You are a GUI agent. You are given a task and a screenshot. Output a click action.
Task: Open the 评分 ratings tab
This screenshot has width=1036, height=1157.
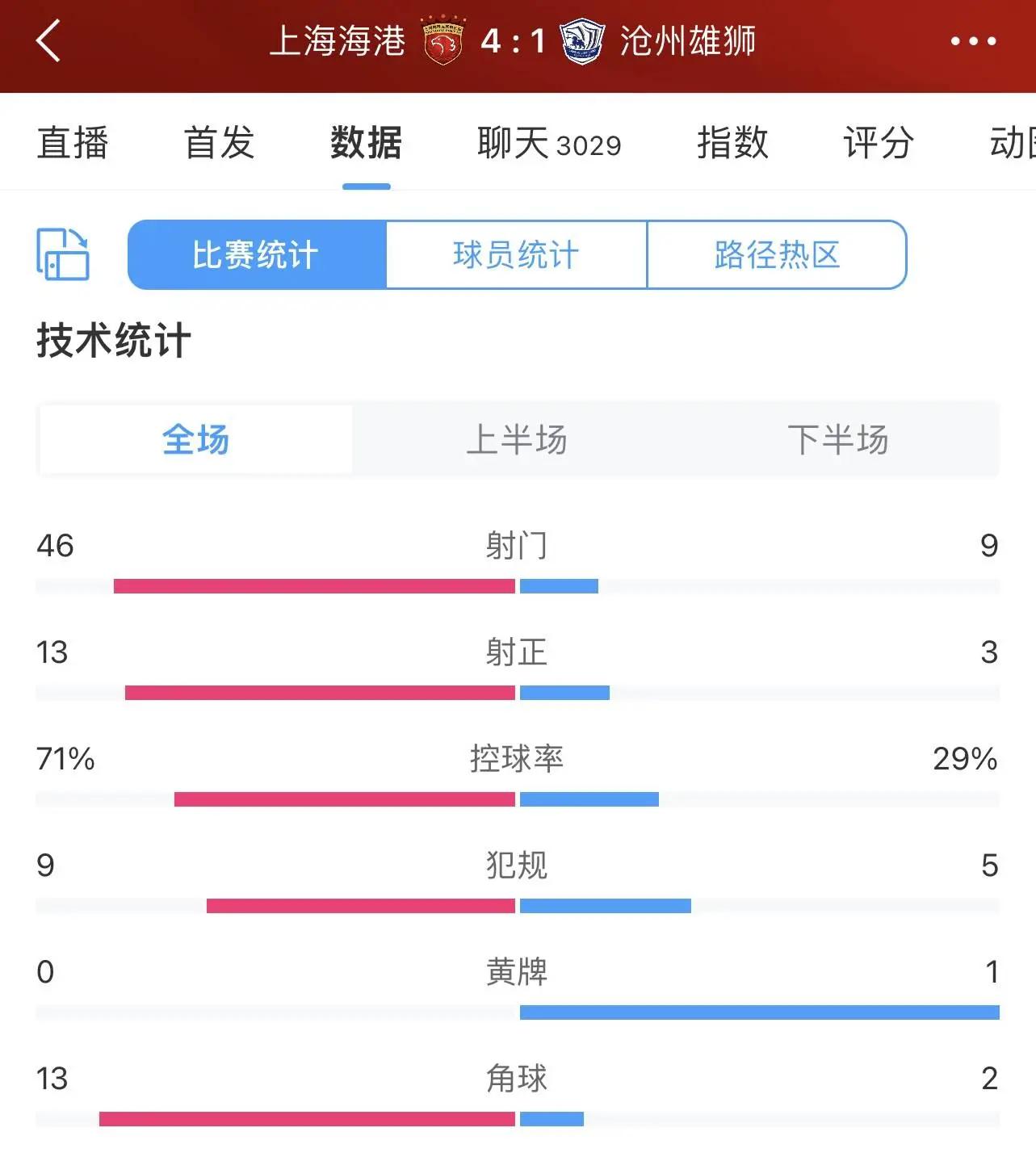(x=879, y=144)
